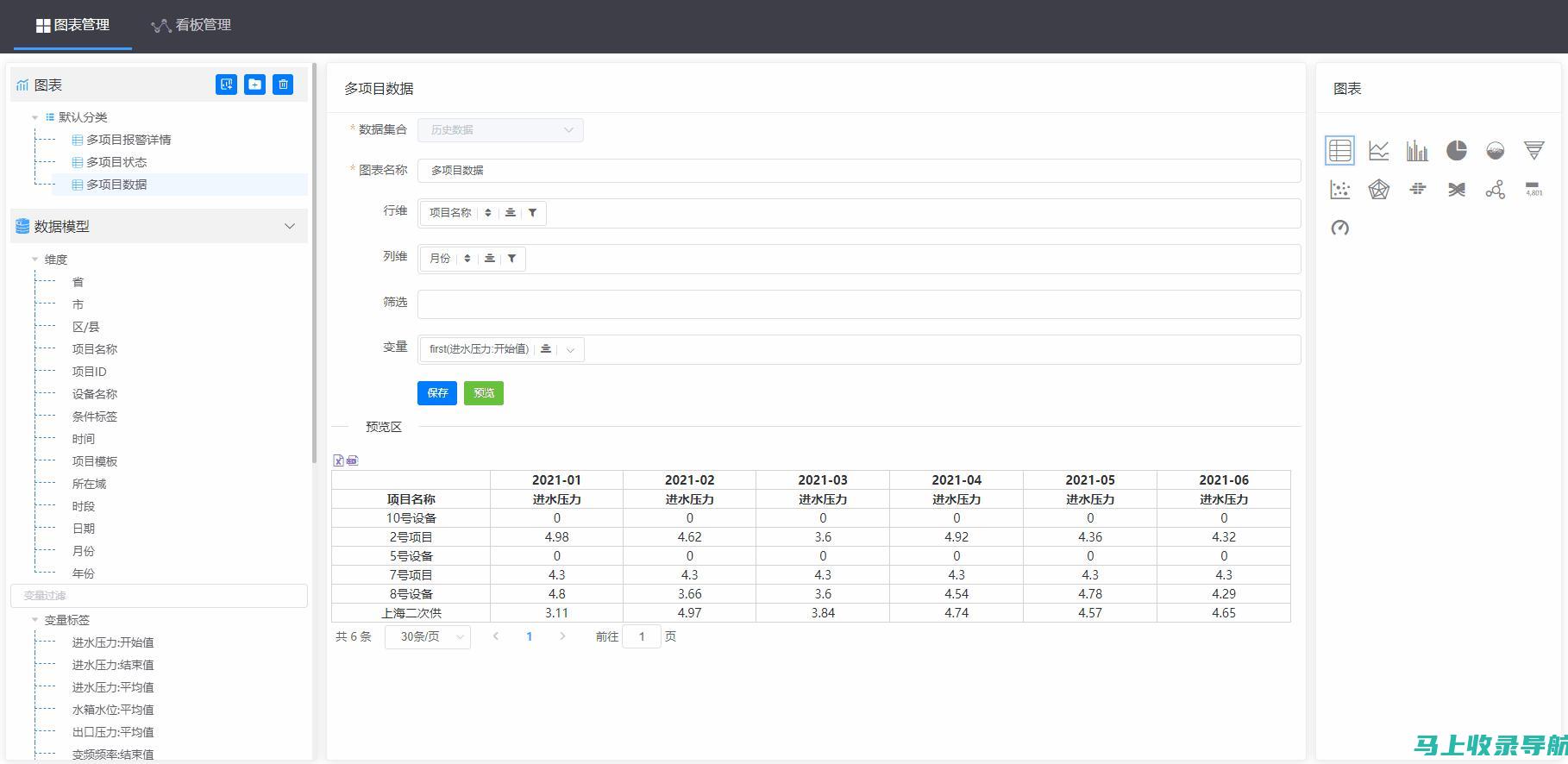This screenshot has height=764, width=1568.
Task: Open 多项目状态 in chart tree
Action: point(116,162)
